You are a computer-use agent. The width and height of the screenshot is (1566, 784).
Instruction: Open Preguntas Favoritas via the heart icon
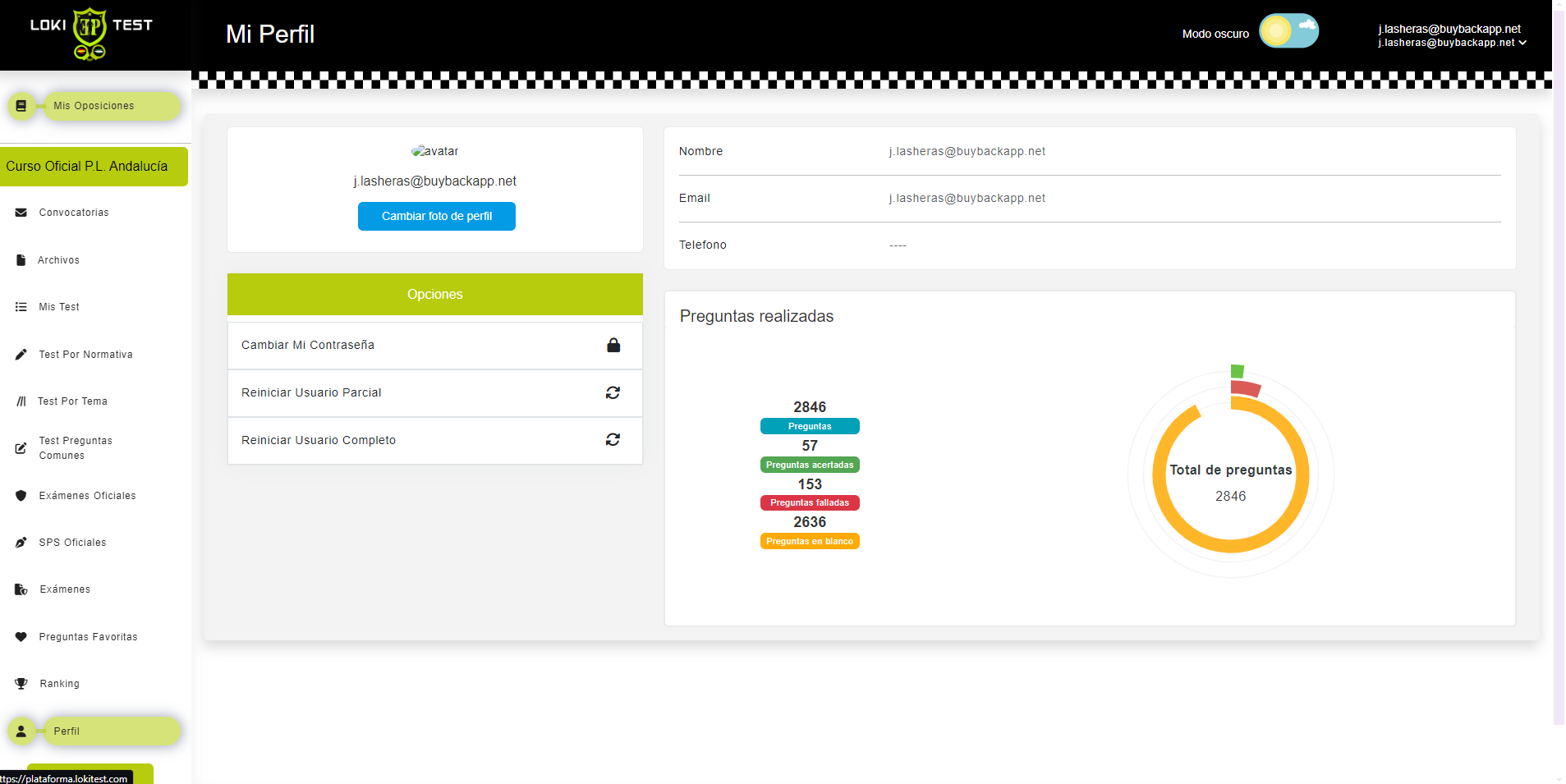pos(21,636)
